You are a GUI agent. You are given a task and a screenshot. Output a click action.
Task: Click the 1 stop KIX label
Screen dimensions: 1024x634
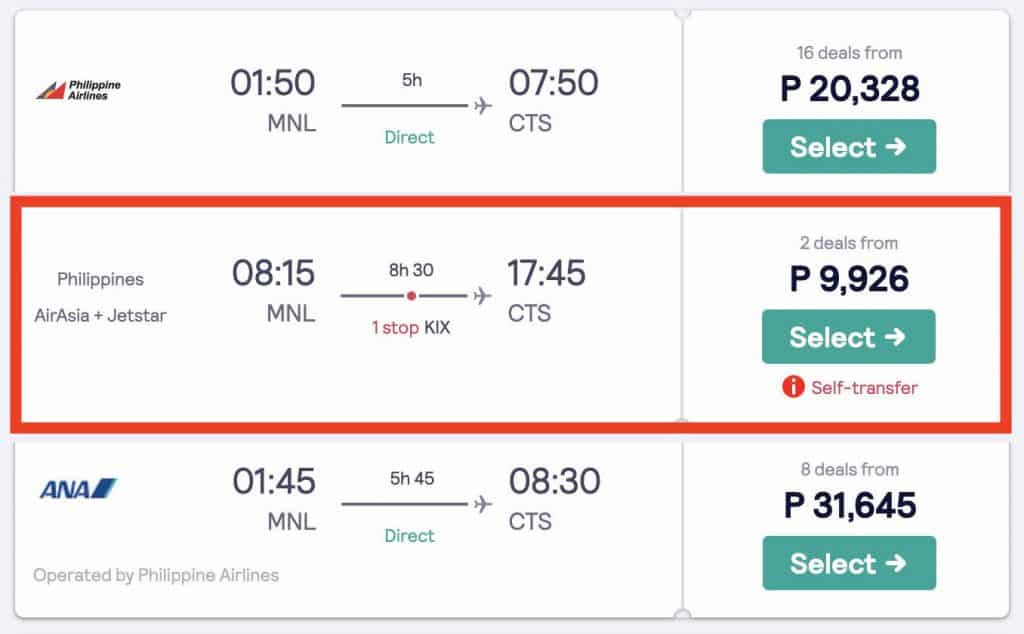[410, 327]
